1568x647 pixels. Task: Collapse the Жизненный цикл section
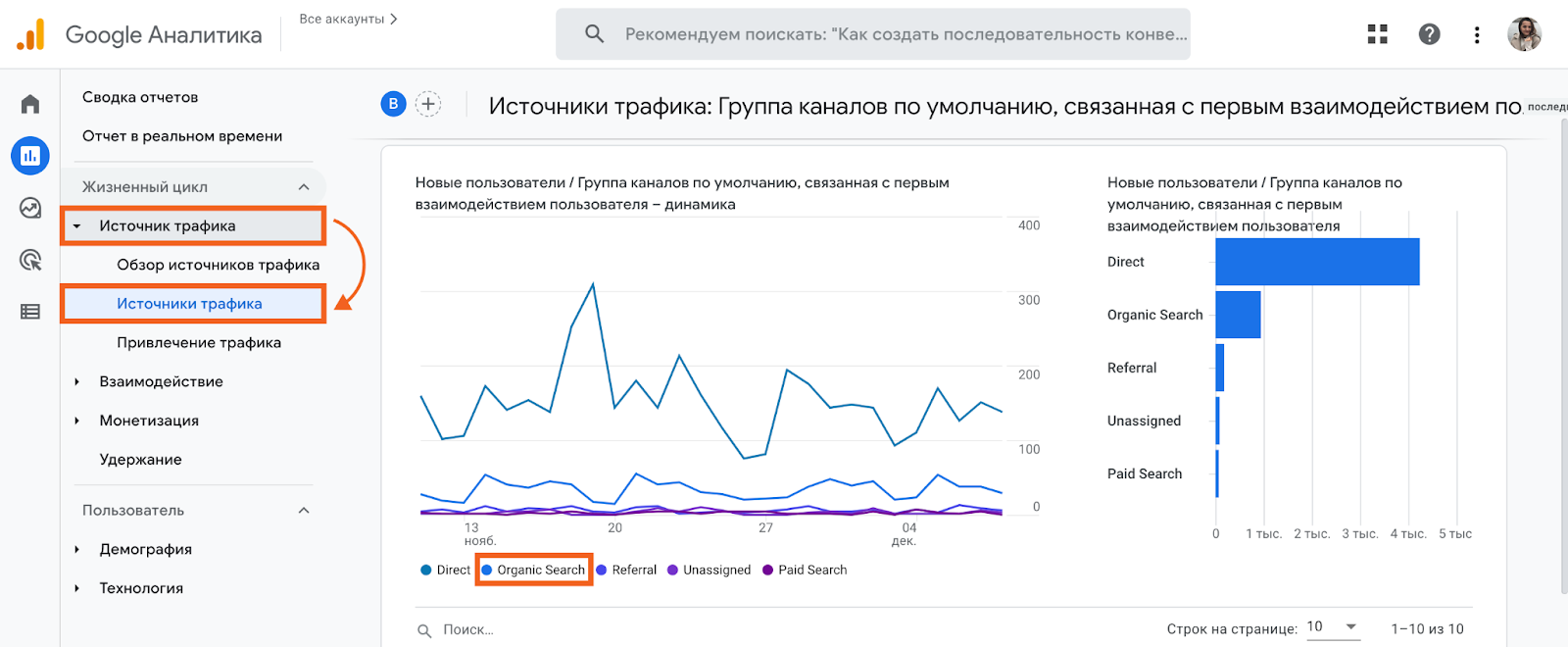pyautogui.click(x=304, y=187)
